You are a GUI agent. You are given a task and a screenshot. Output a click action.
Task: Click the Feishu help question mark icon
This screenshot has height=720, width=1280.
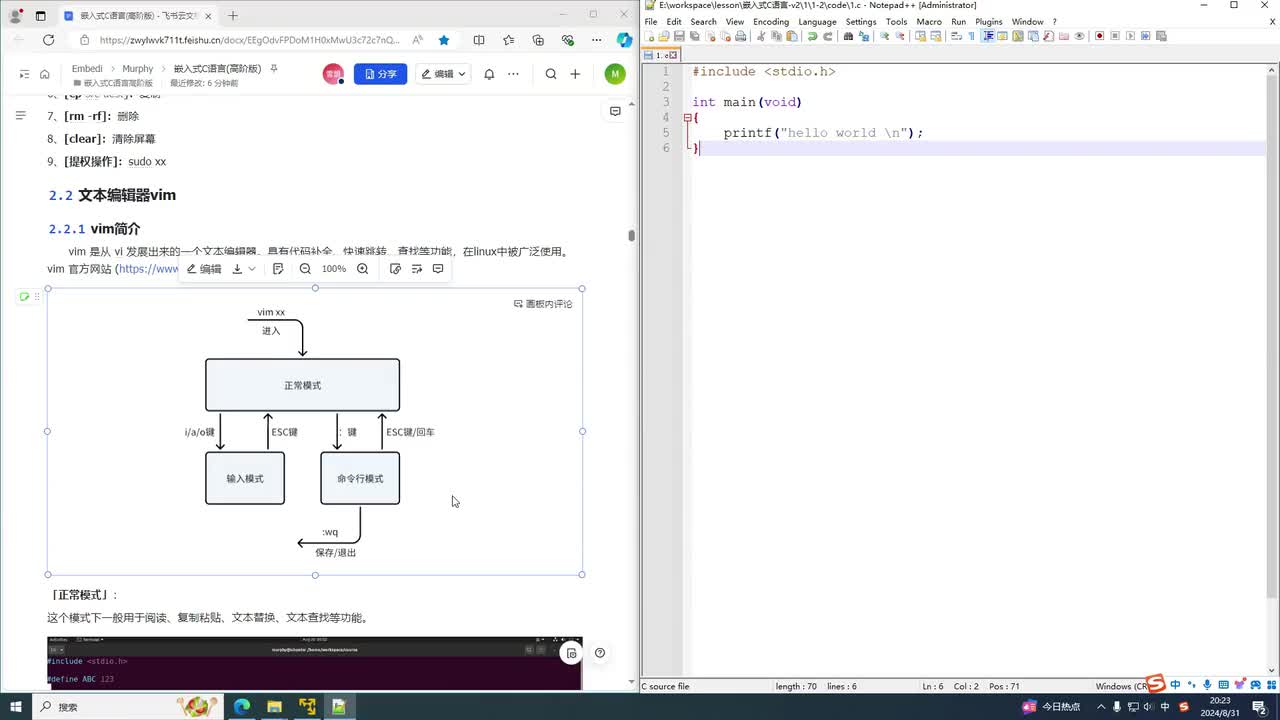tap(600, 653)
